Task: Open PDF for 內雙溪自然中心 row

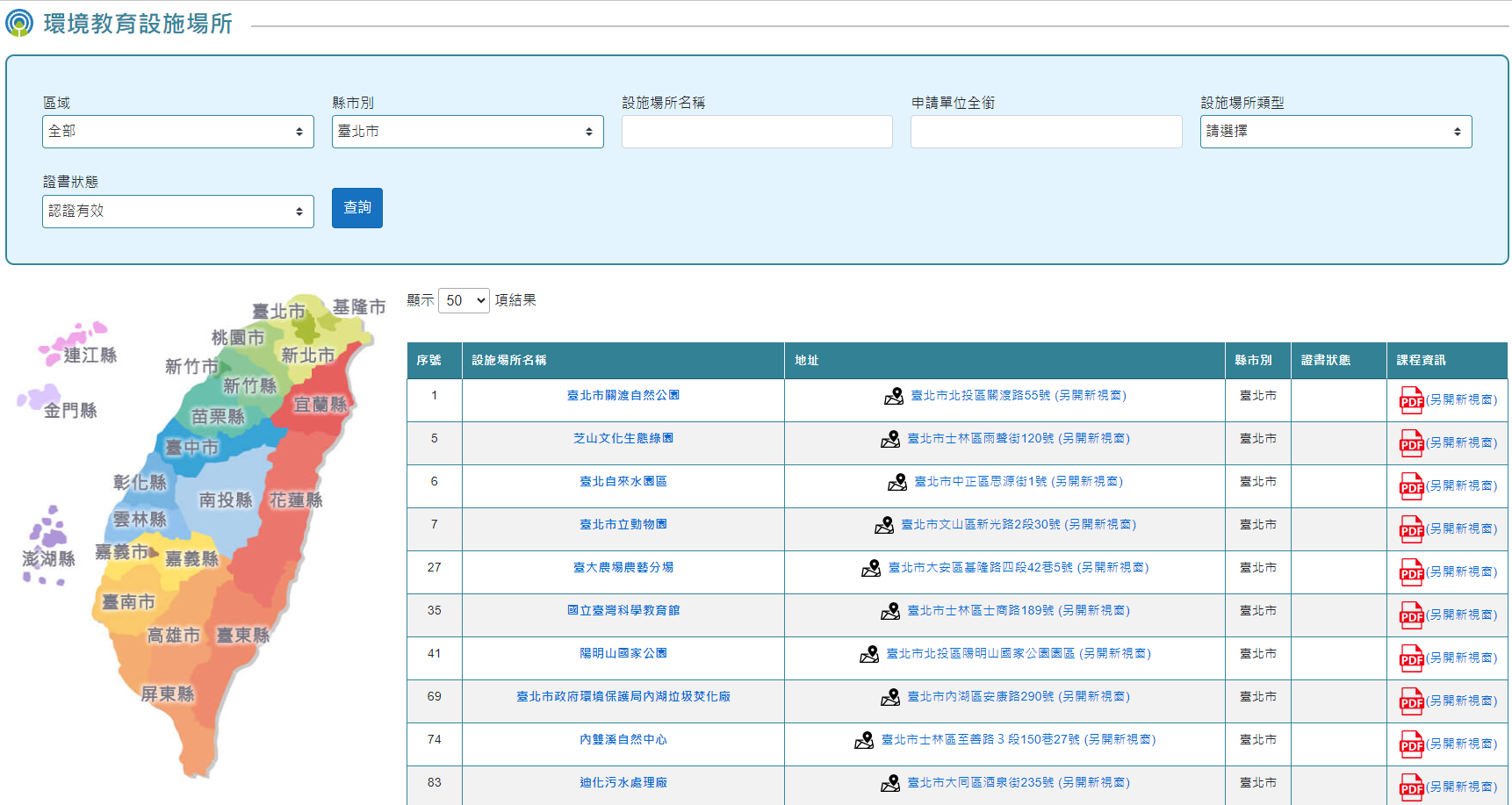Action: 1410,744
